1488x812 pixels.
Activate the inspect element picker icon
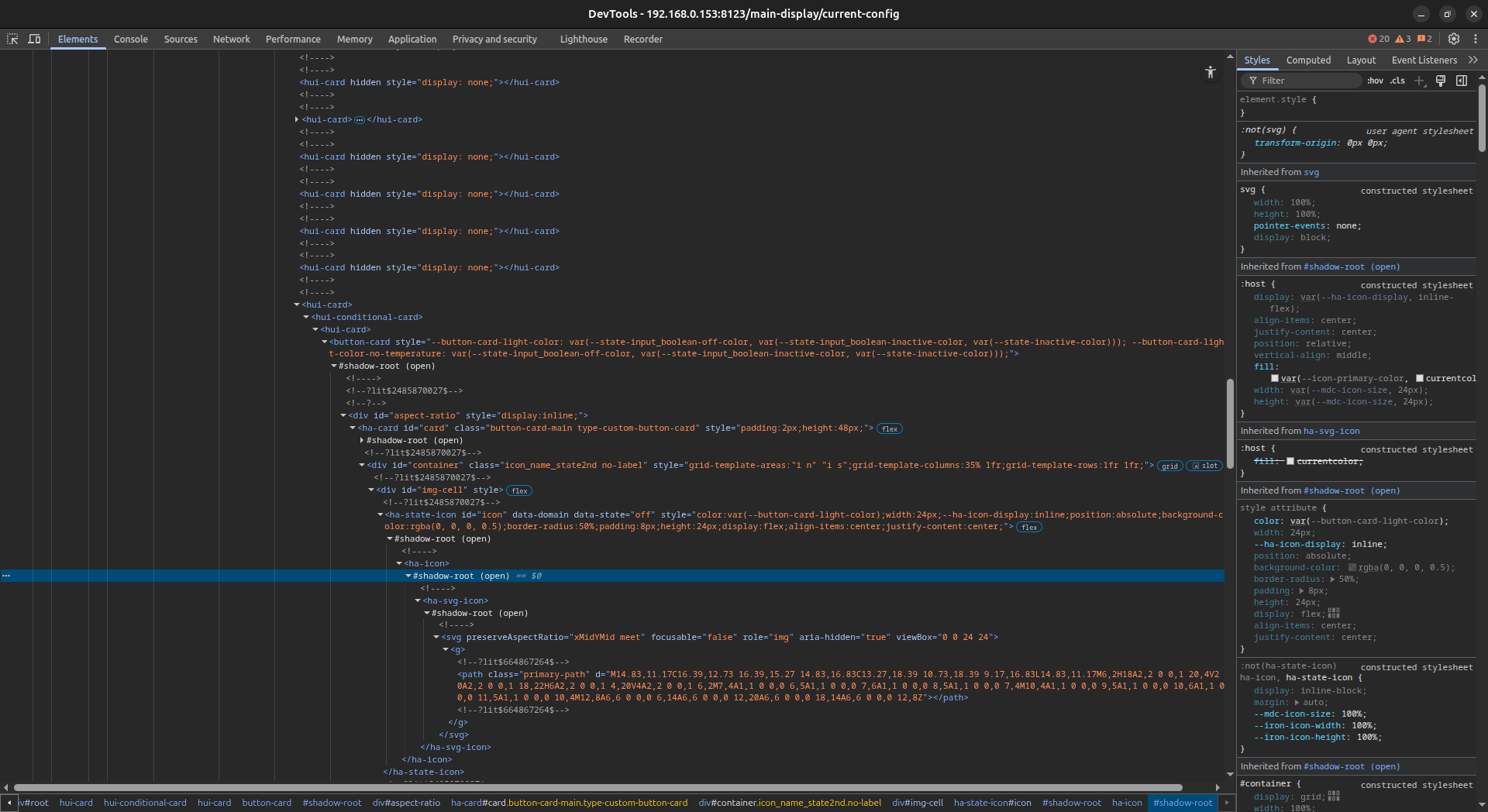pos(12,39)
